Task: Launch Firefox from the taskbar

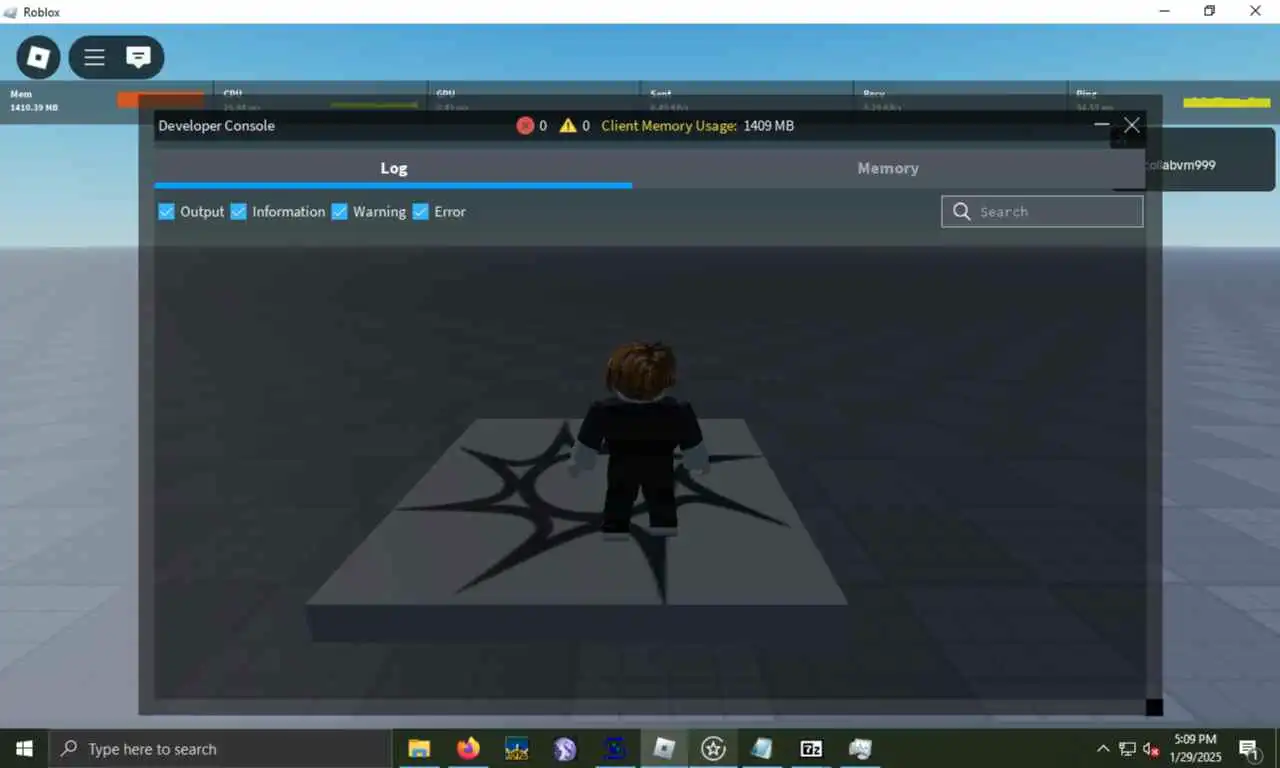Action: [468, 748]
